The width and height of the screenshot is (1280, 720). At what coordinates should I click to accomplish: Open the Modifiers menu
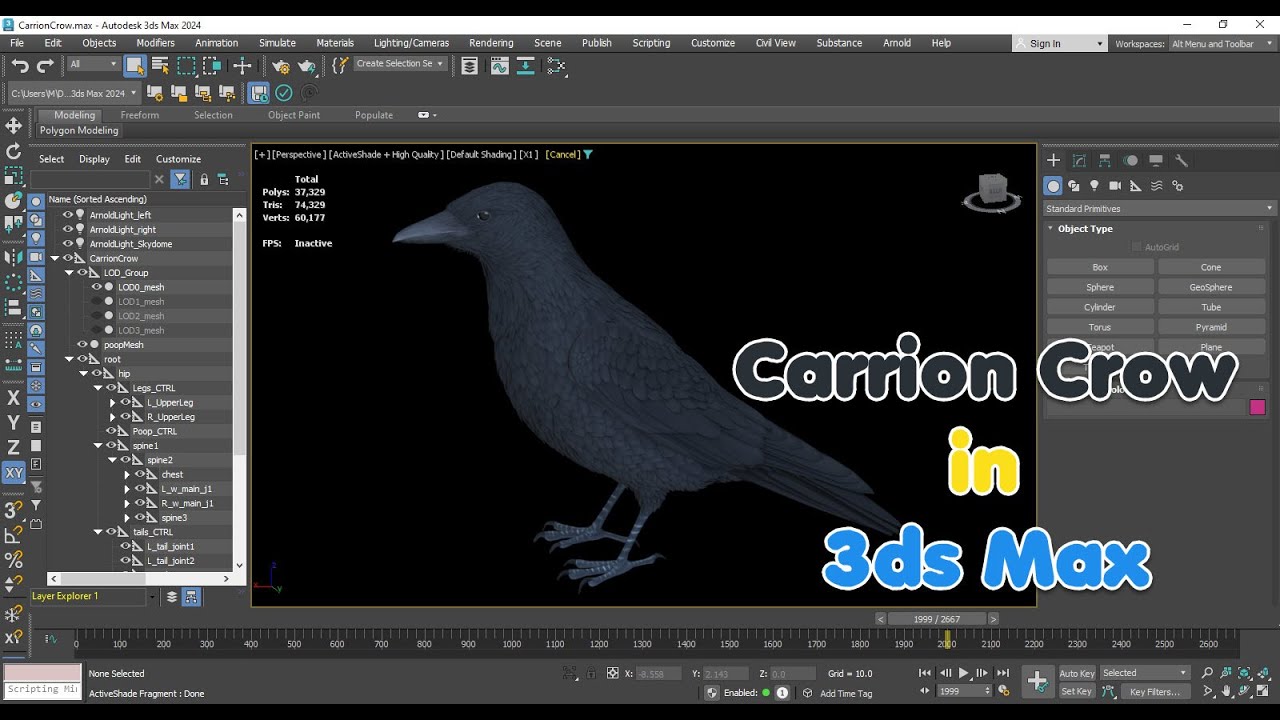click(156, 43)
